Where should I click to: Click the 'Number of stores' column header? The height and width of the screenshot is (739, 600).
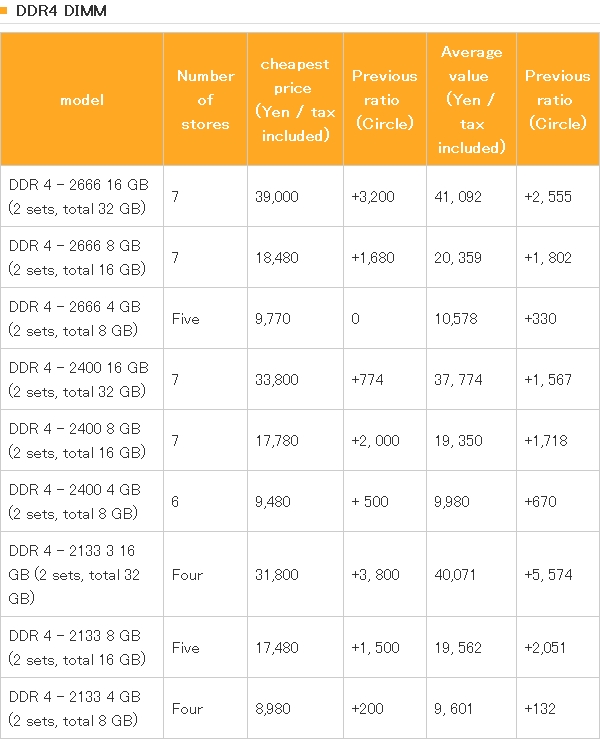205,99
